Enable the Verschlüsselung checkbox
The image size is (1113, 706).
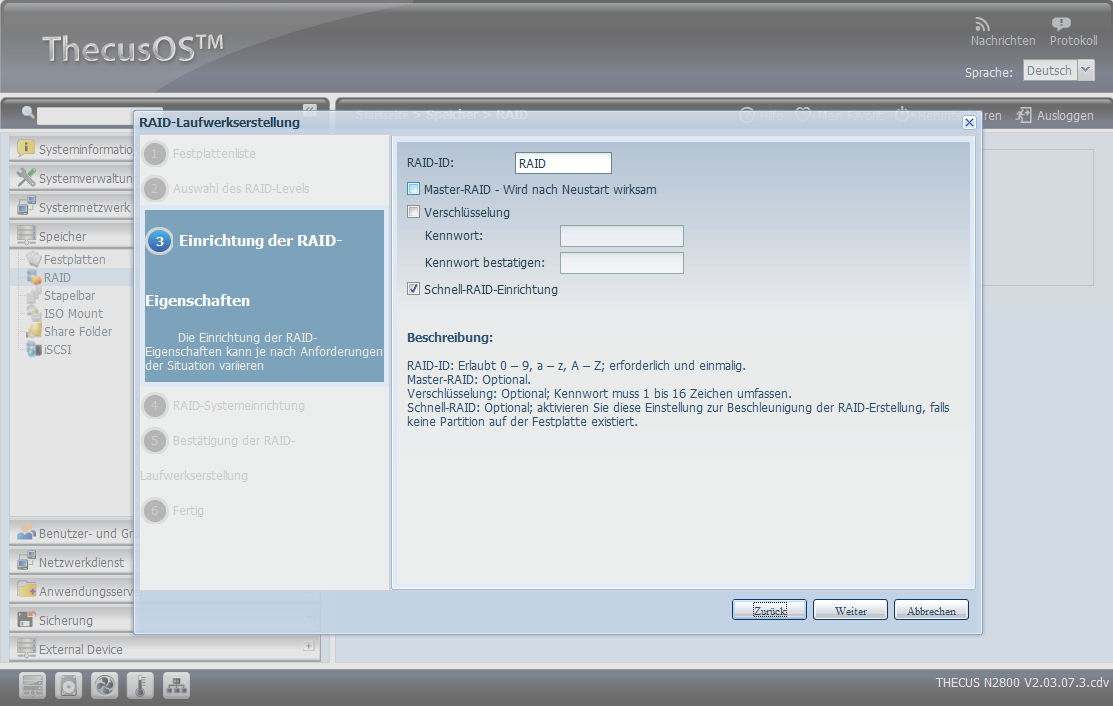(x=413, y=211)
